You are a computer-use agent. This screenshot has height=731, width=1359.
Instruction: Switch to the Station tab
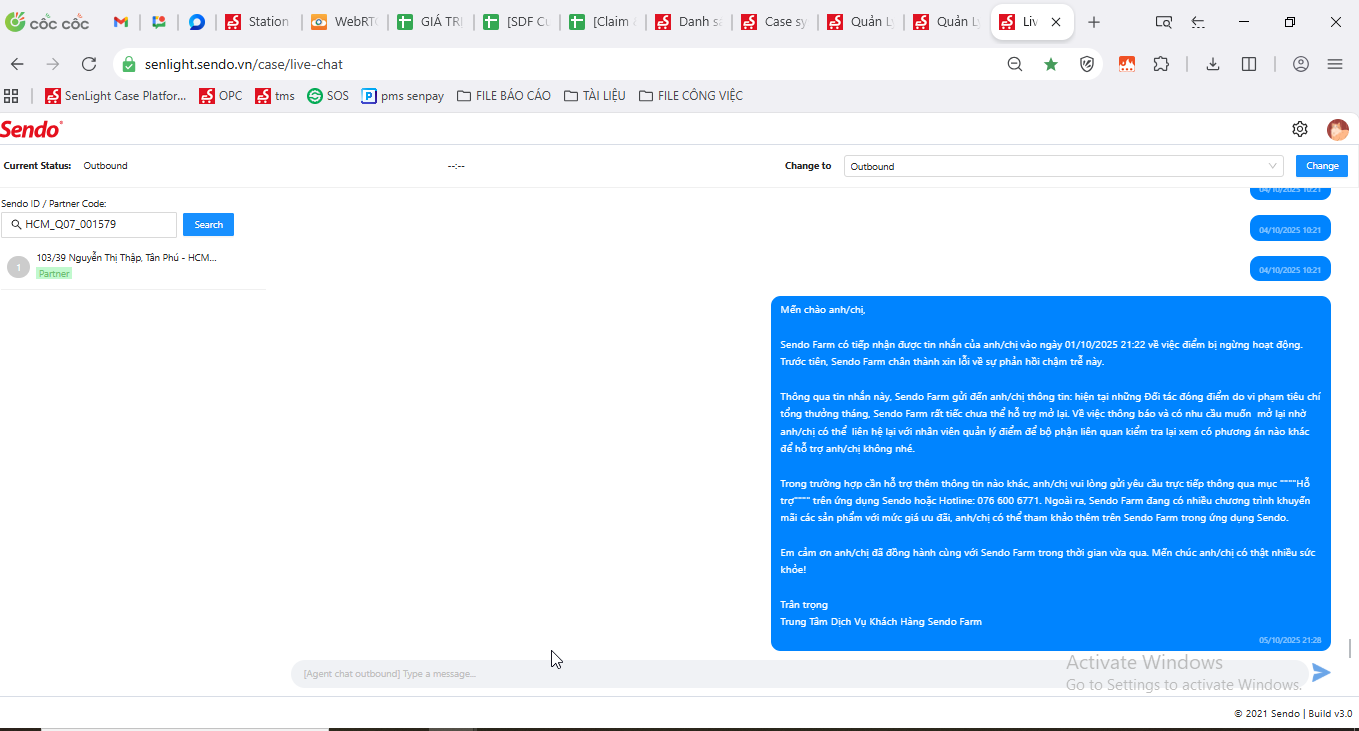click(258, 22)
